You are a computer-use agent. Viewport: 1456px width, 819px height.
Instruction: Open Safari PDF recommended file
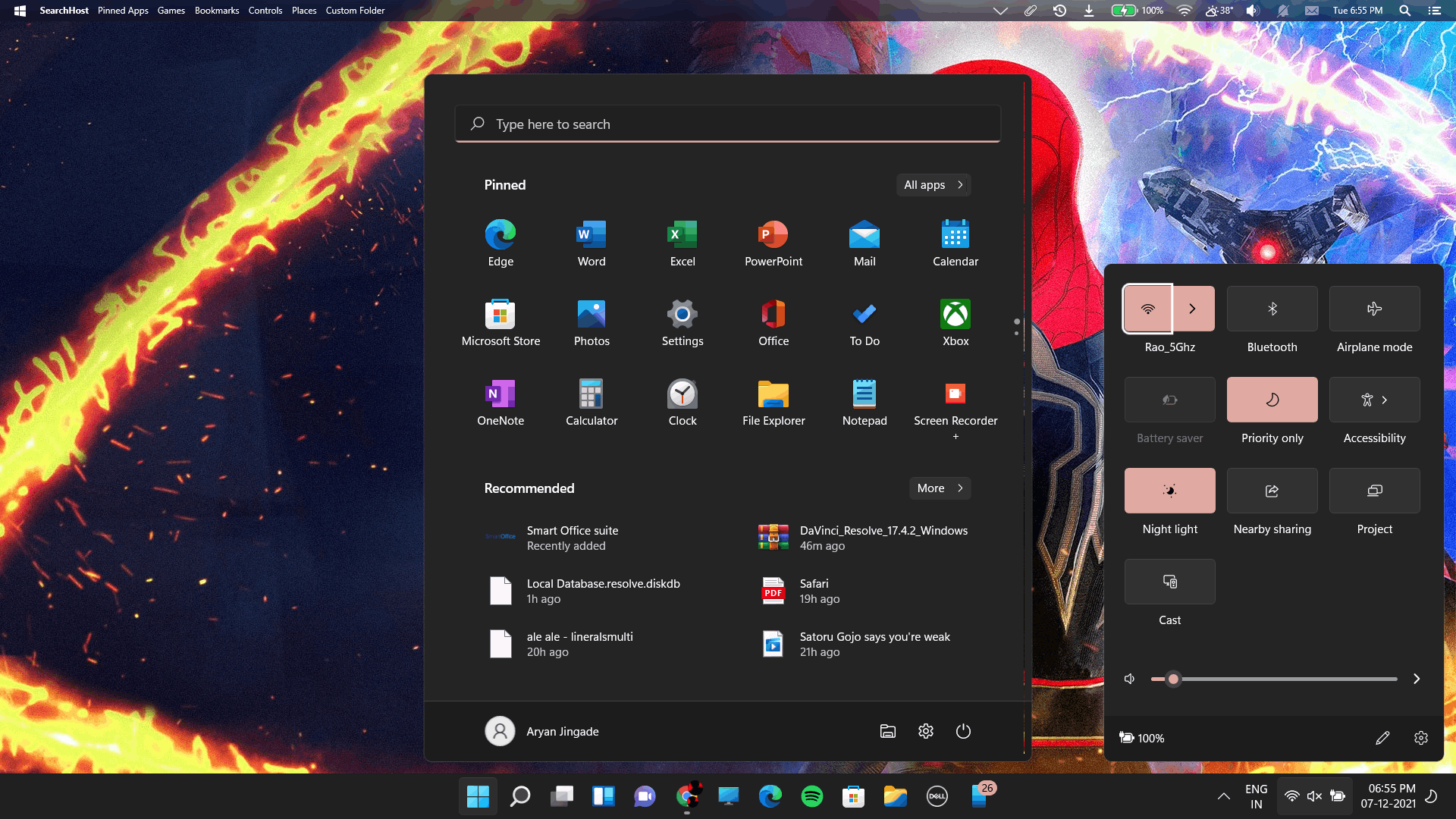tap(864, 591)
